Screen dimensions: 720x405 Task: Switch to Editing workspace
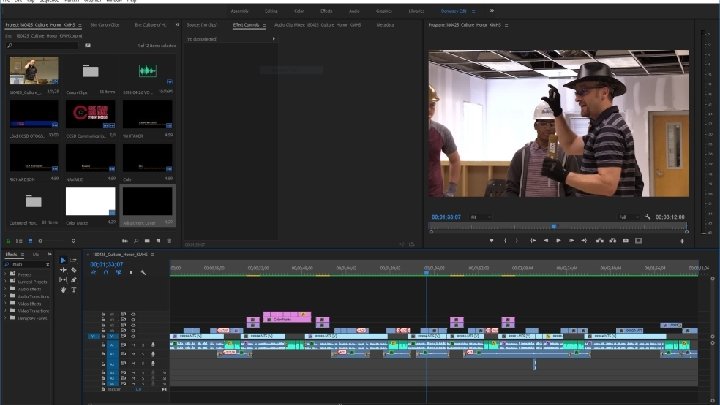tap(271, 11)
